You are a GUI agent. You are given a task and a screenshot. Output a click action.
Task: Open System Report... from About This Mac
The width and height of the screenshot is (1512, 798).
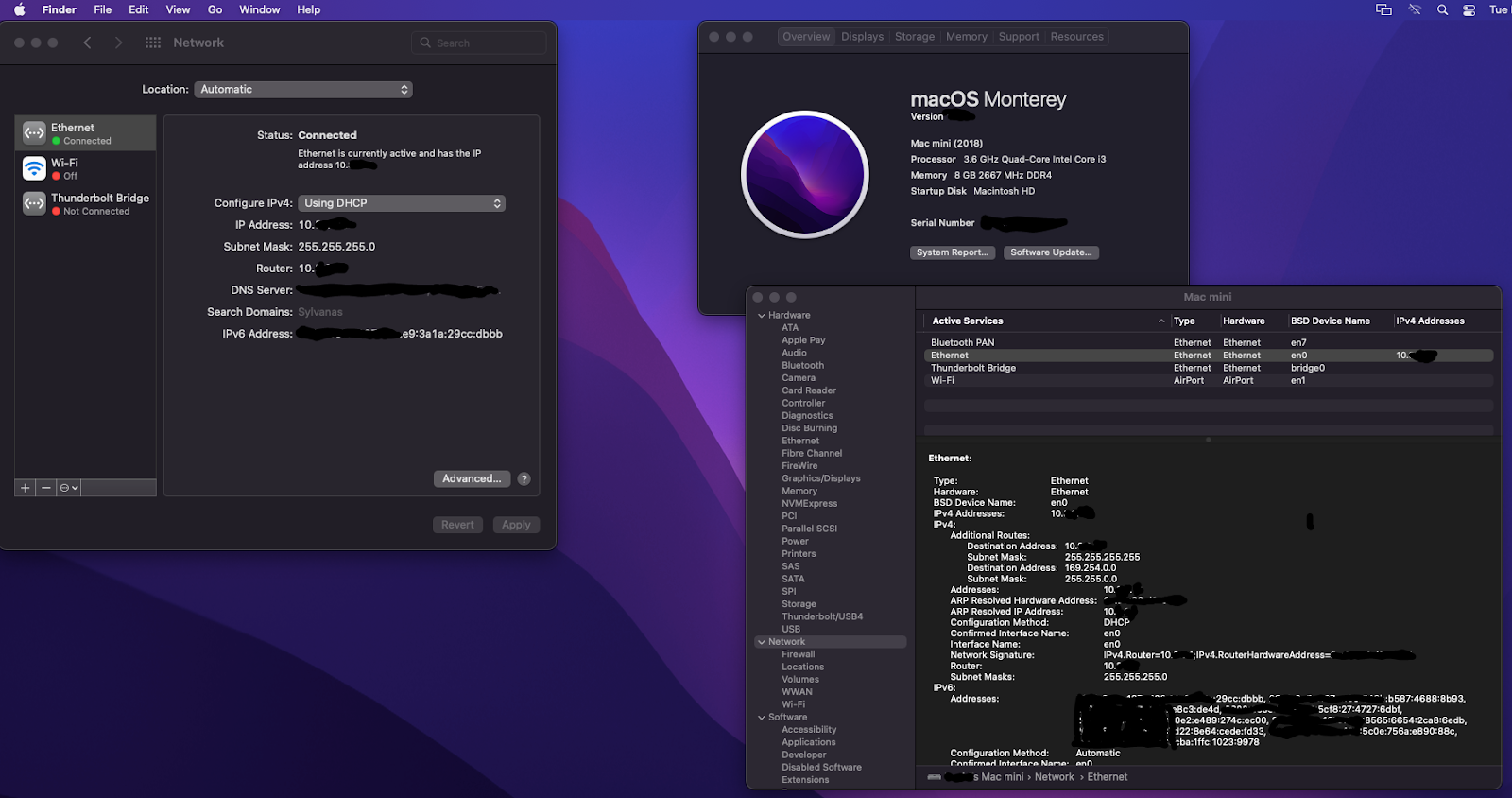tap(952, 252)
